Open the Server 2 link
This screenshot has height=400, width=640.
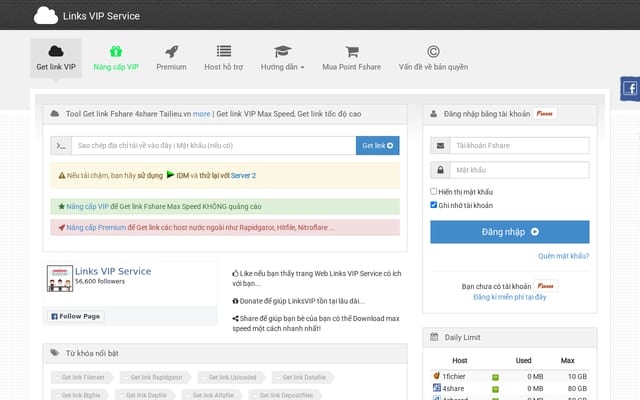(x=243, y=176)
